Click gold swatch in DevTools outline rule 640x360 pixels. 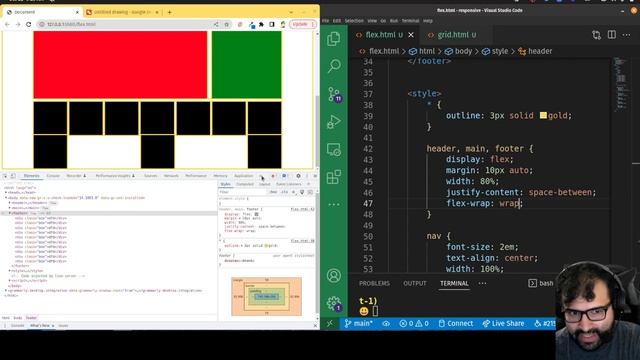click(266, 246)
